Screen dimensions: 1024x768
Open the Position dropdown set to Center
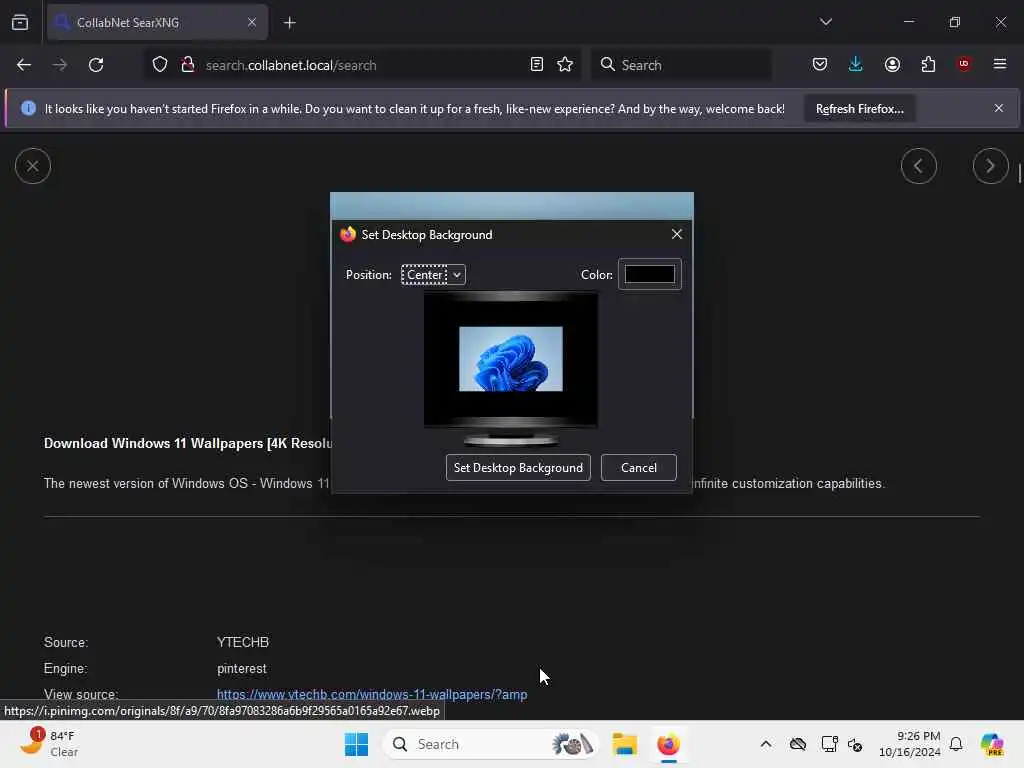(x=433, y=275)
